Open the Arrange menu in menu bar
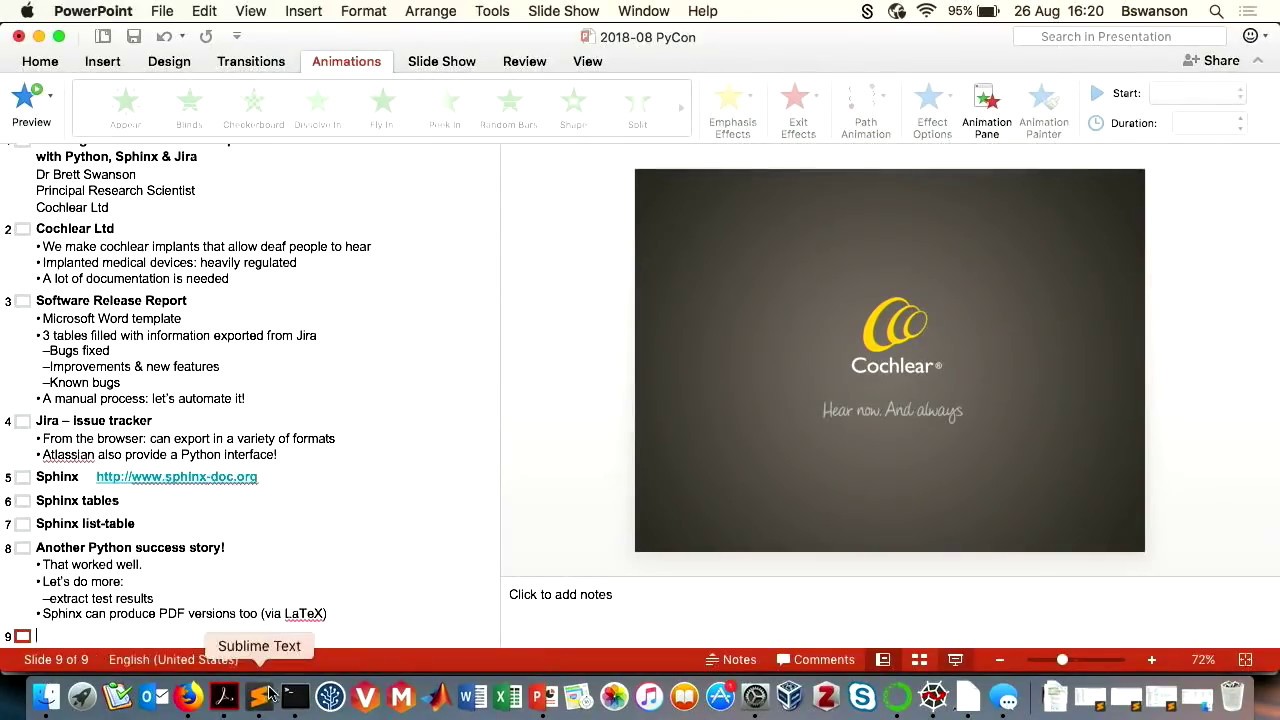The height and width of the screenshot is (720, 1280). coord(432,11)
